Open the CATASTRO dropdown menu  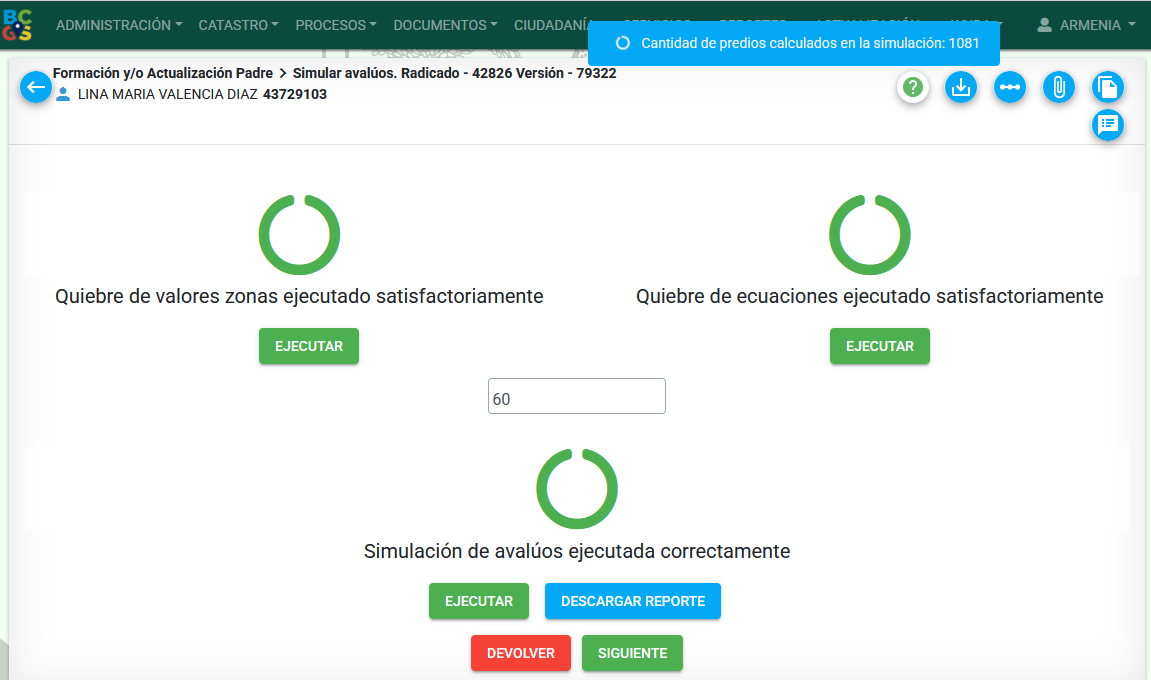pyautogui.click(x=238, y=25)
